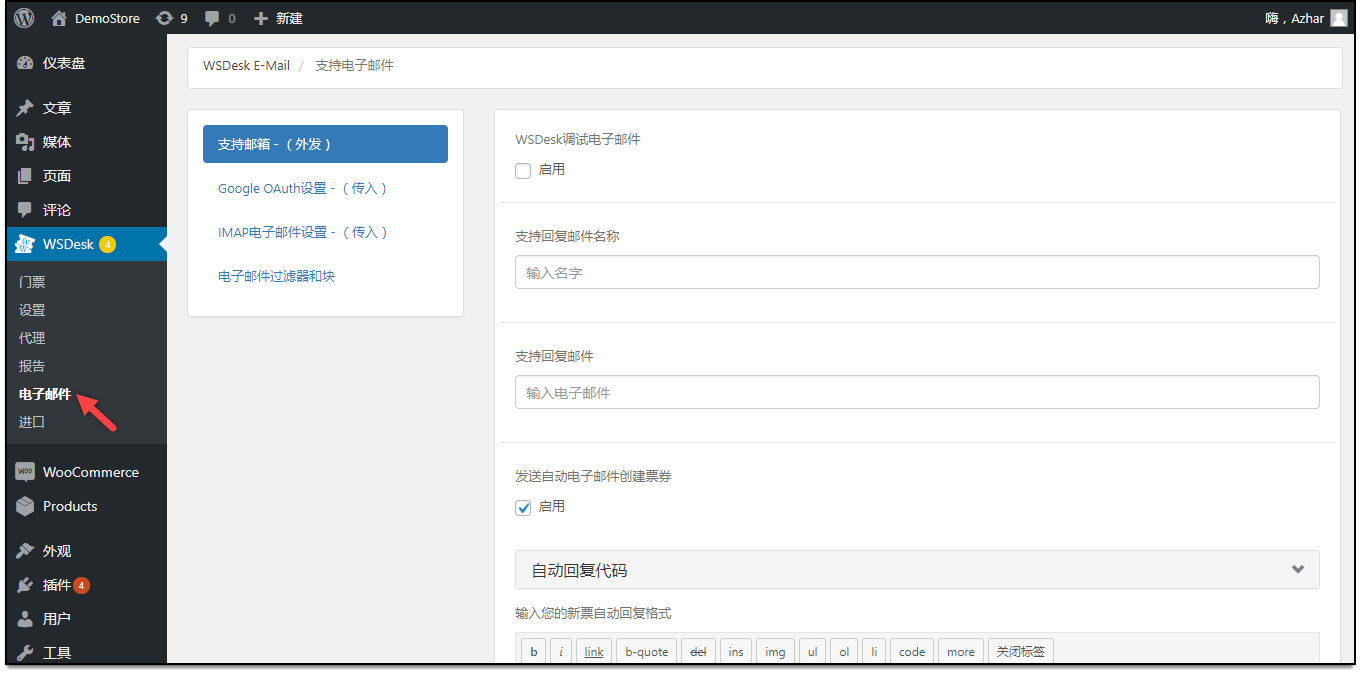This screenshot has height=675, width=1361.
Task: Click the del editor button
Action: (x=698, y=652)
